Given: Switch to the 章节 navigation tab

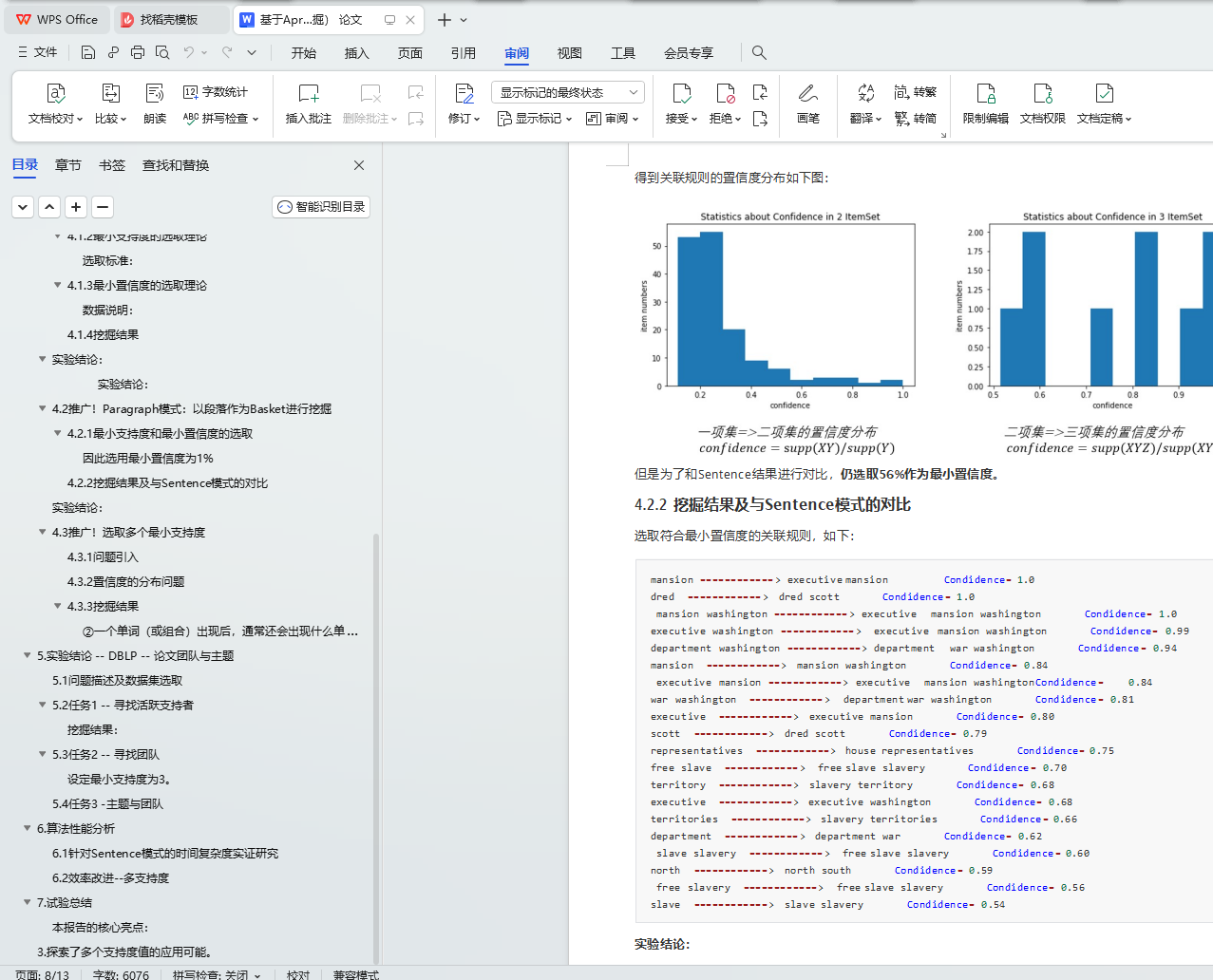Looking at the screenshot, I should coord(68,165).
